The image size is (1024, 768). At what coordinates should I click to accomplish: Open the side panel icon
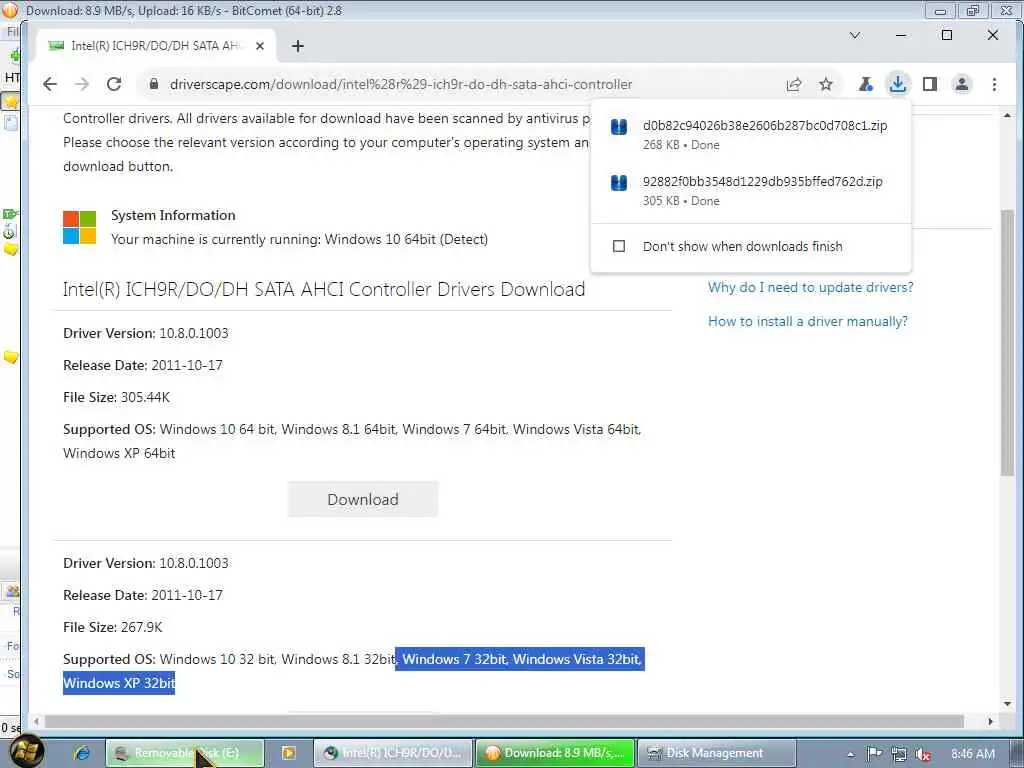point(930,84)
